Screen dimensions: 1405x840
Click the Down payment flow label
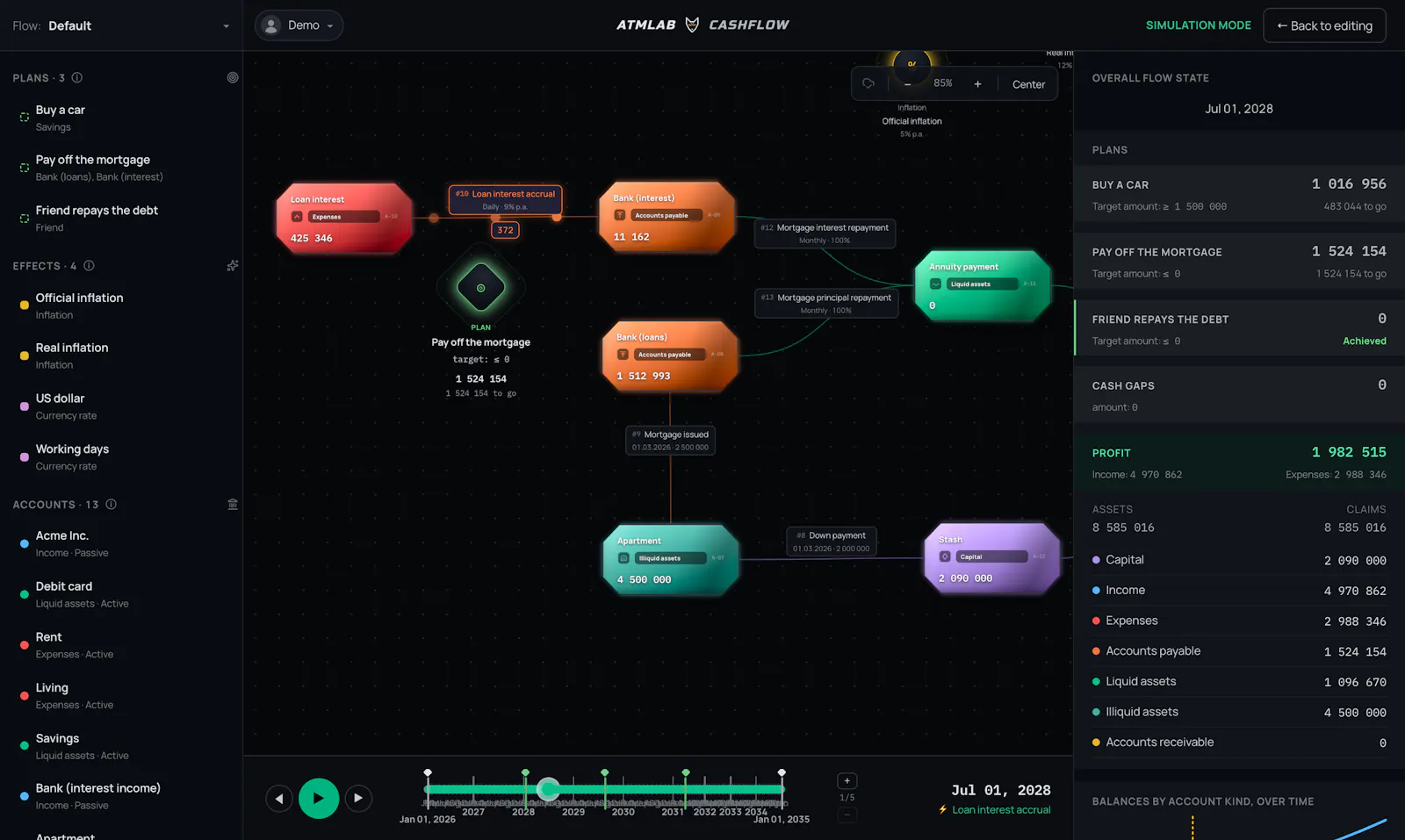(x=832, y=542)
